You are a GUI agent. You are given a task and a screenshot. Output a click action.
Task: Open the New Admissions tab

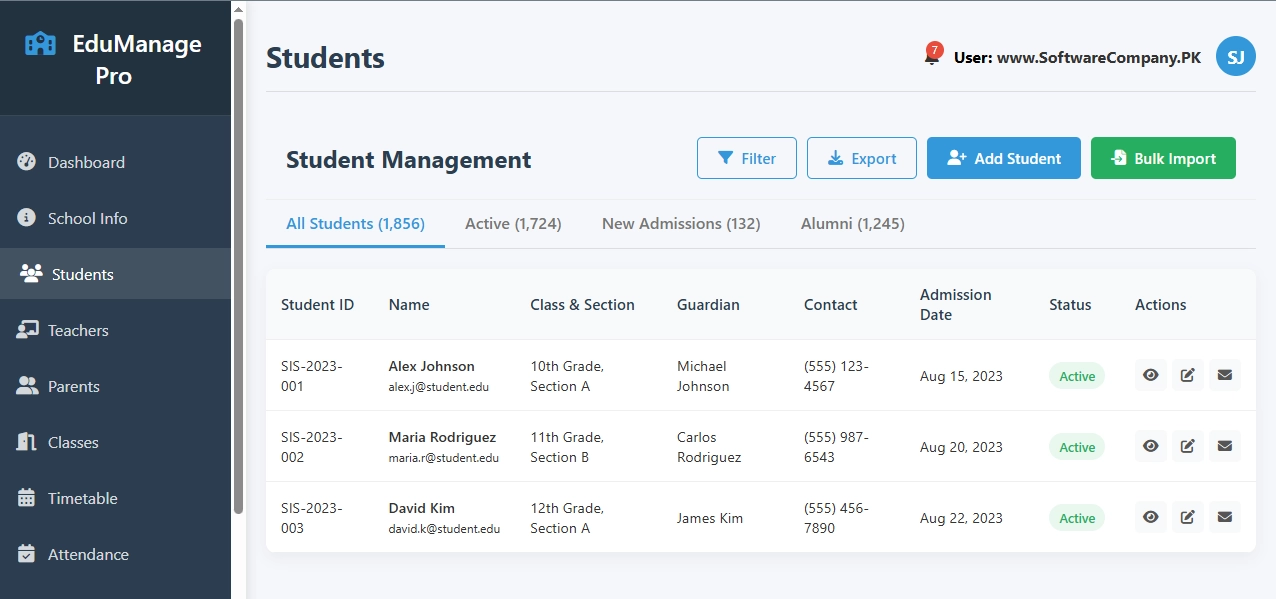tap(681, 223)
